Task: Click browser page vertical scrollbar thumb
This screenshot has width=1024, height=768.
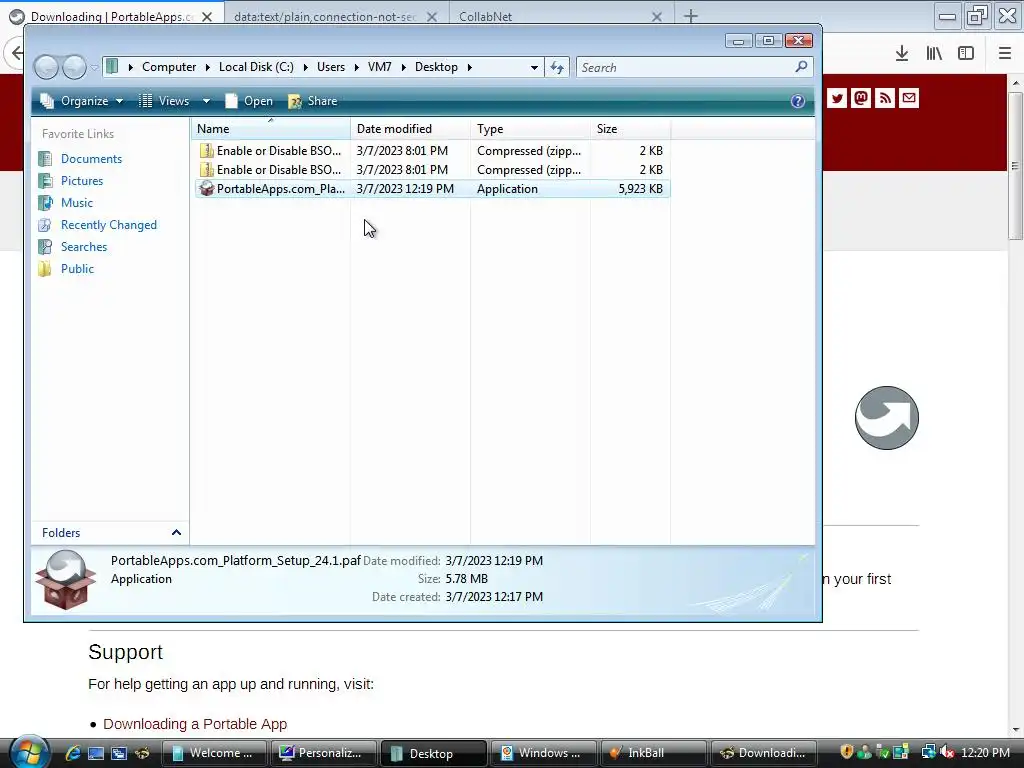Action: pos(1016,165)
